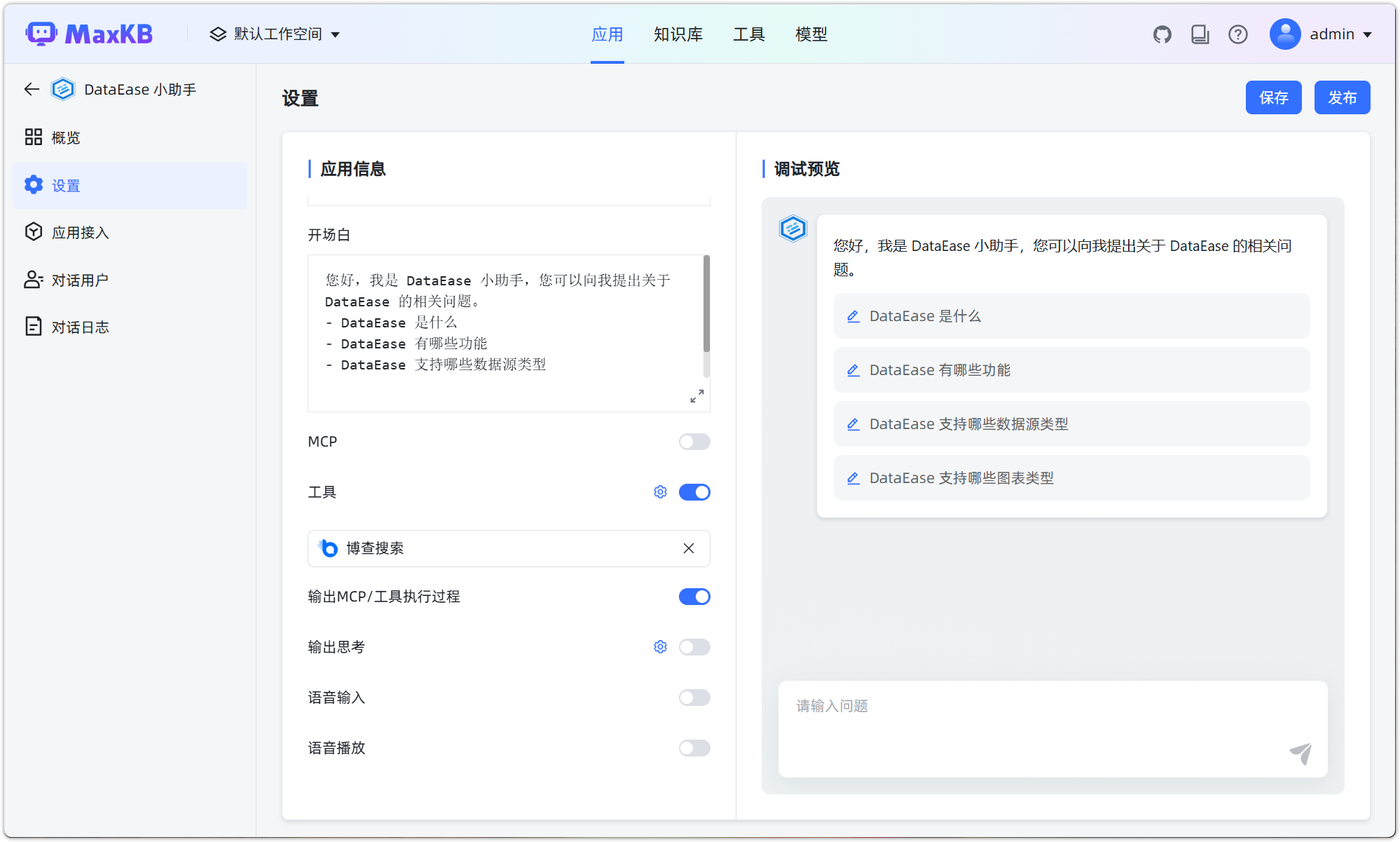Click the 保存 button
The width and height of the screenshot is (1400, 842).
click(x=1273, y=97)
